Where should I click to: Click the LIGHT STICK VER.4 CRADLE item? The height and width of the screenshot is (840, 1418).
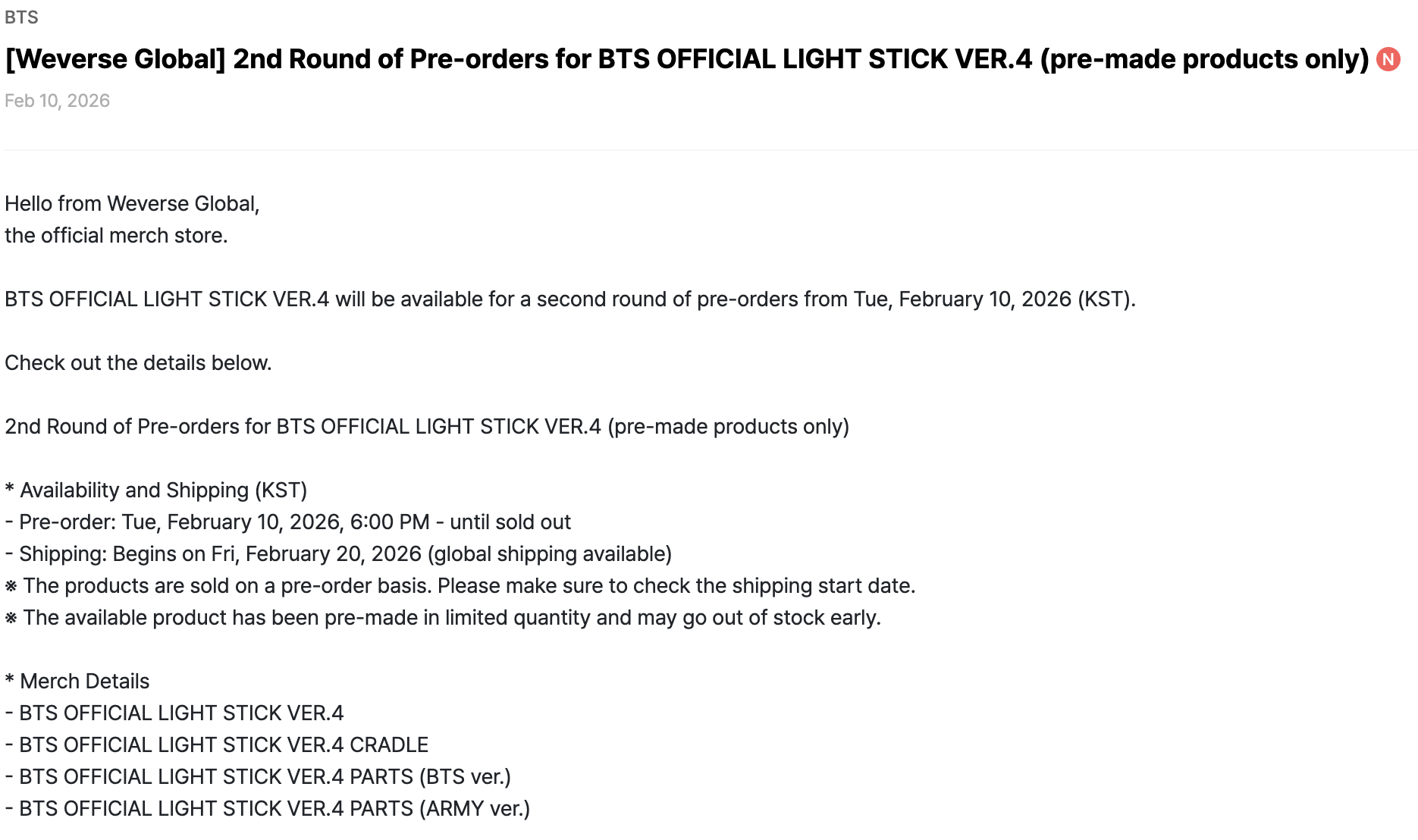pyautogui.click(x=217, y=745)
